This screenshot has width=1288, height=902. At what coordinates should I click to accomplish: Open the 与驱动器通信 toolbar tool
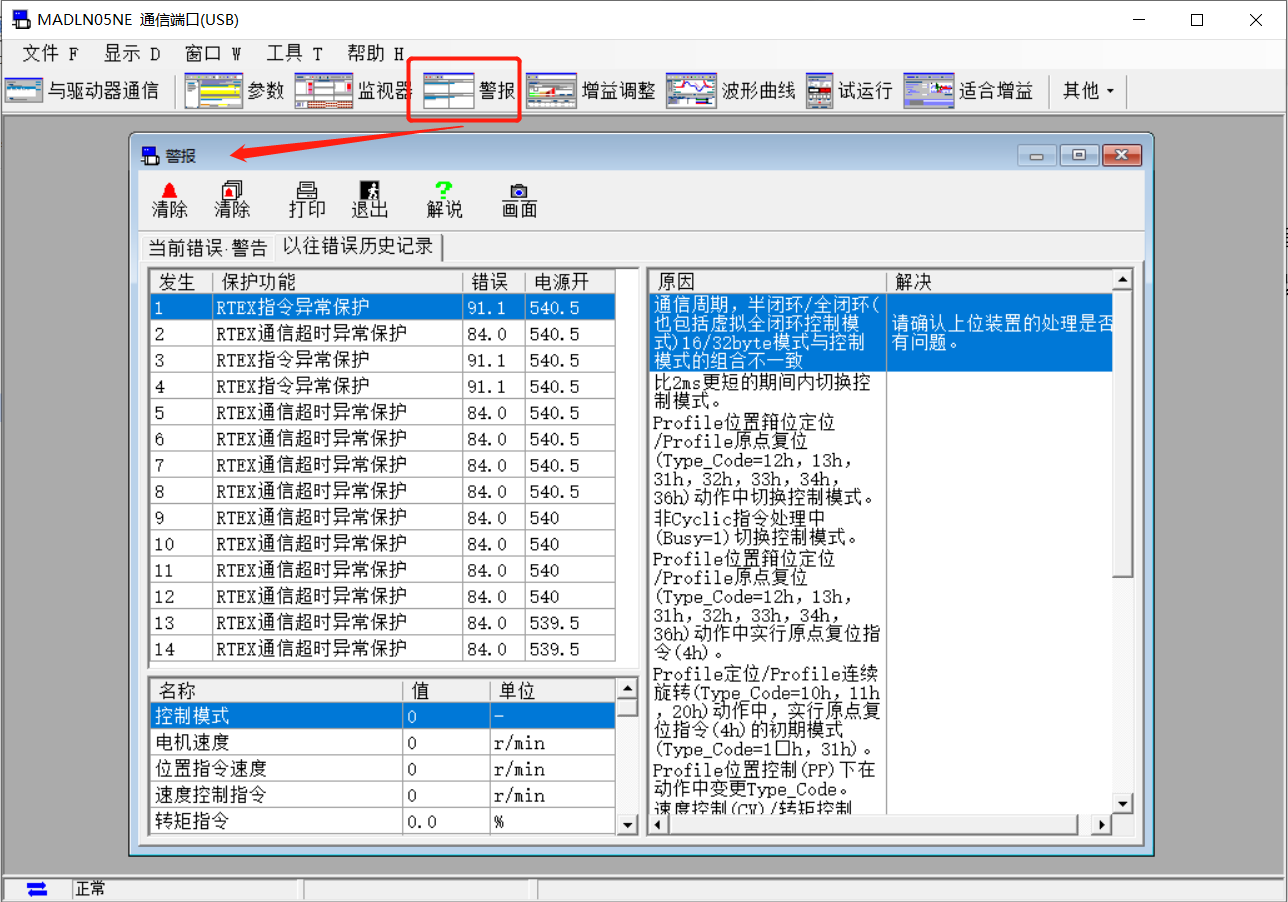pyautogui.click(x=81, y=91)
